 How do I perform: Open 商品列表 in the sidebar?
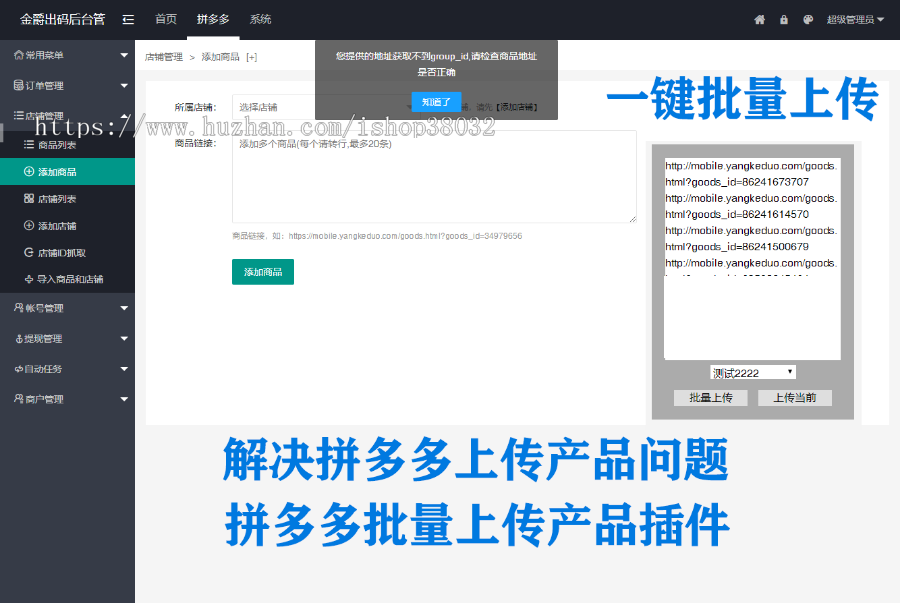click(56, 146)
